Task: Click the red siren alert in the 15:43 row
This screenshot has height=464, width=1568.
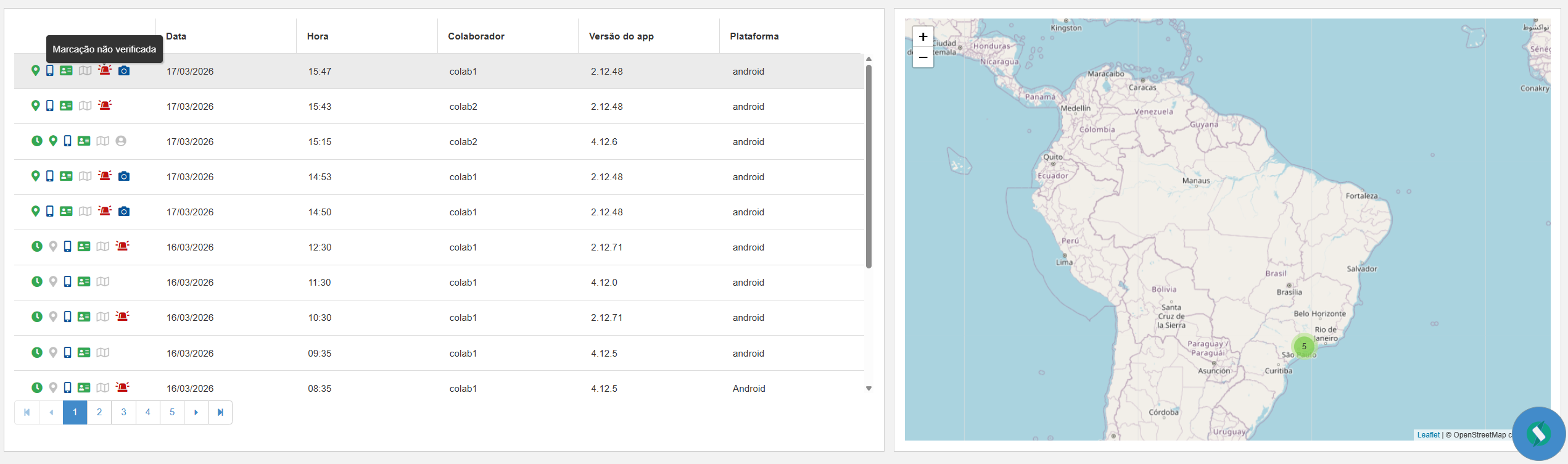Action: [105, 106]
